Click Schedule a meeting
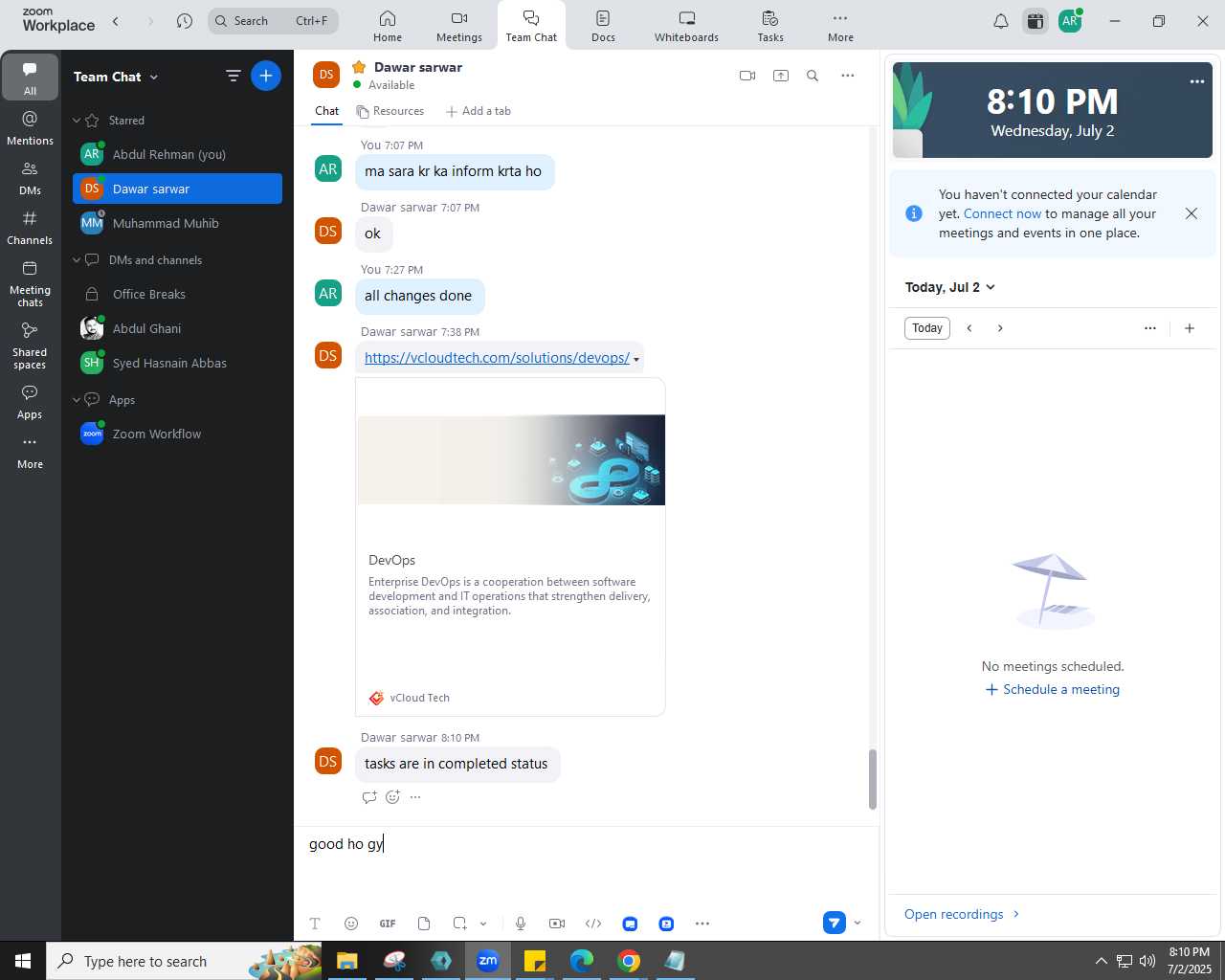Image resolution: width=1225 pixels, height=980 pixels. (1053, 690)
